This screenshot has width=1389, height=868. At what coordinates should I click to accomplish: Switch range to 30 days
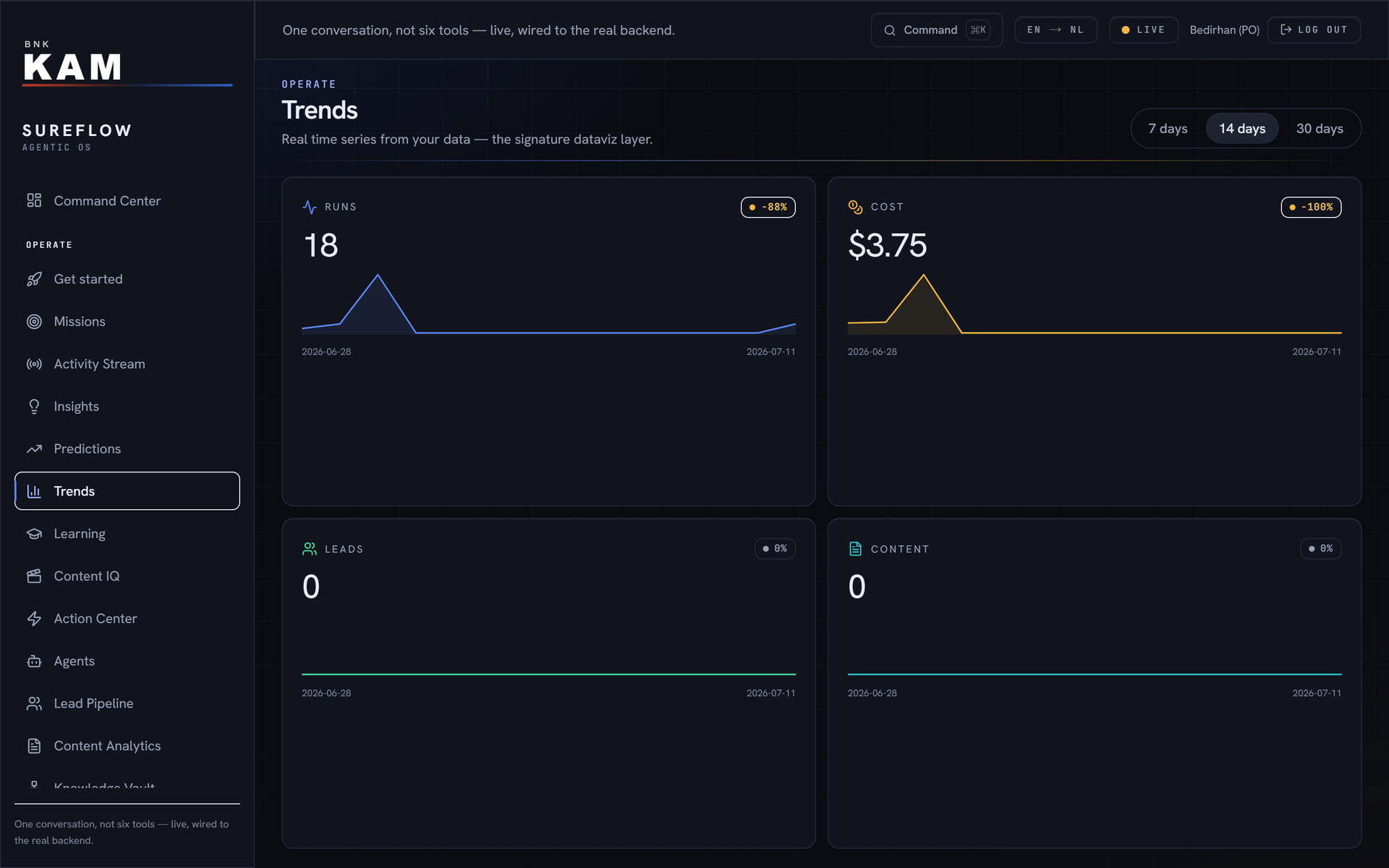click(x=1320, y=129)
